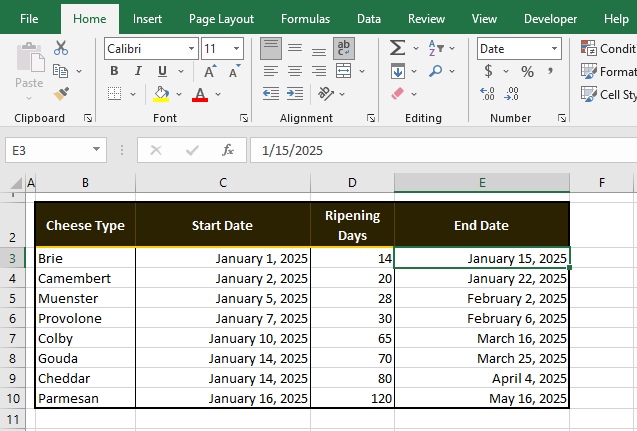
Task: Open Find & Select magnifier
Action: 436,71
